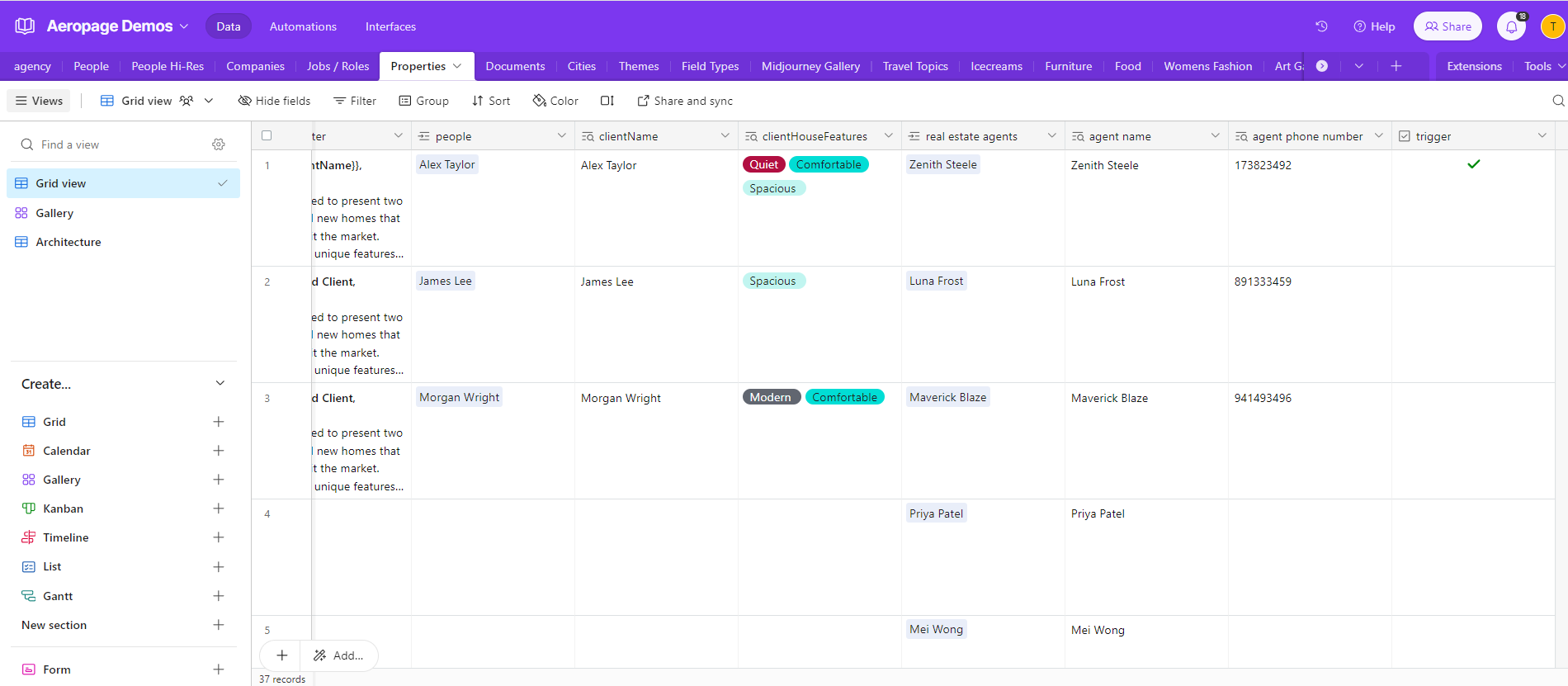This screenshot has height=686, width=1568.
Task: Open agent phone number column dropdown
Action: point(1379,135)
